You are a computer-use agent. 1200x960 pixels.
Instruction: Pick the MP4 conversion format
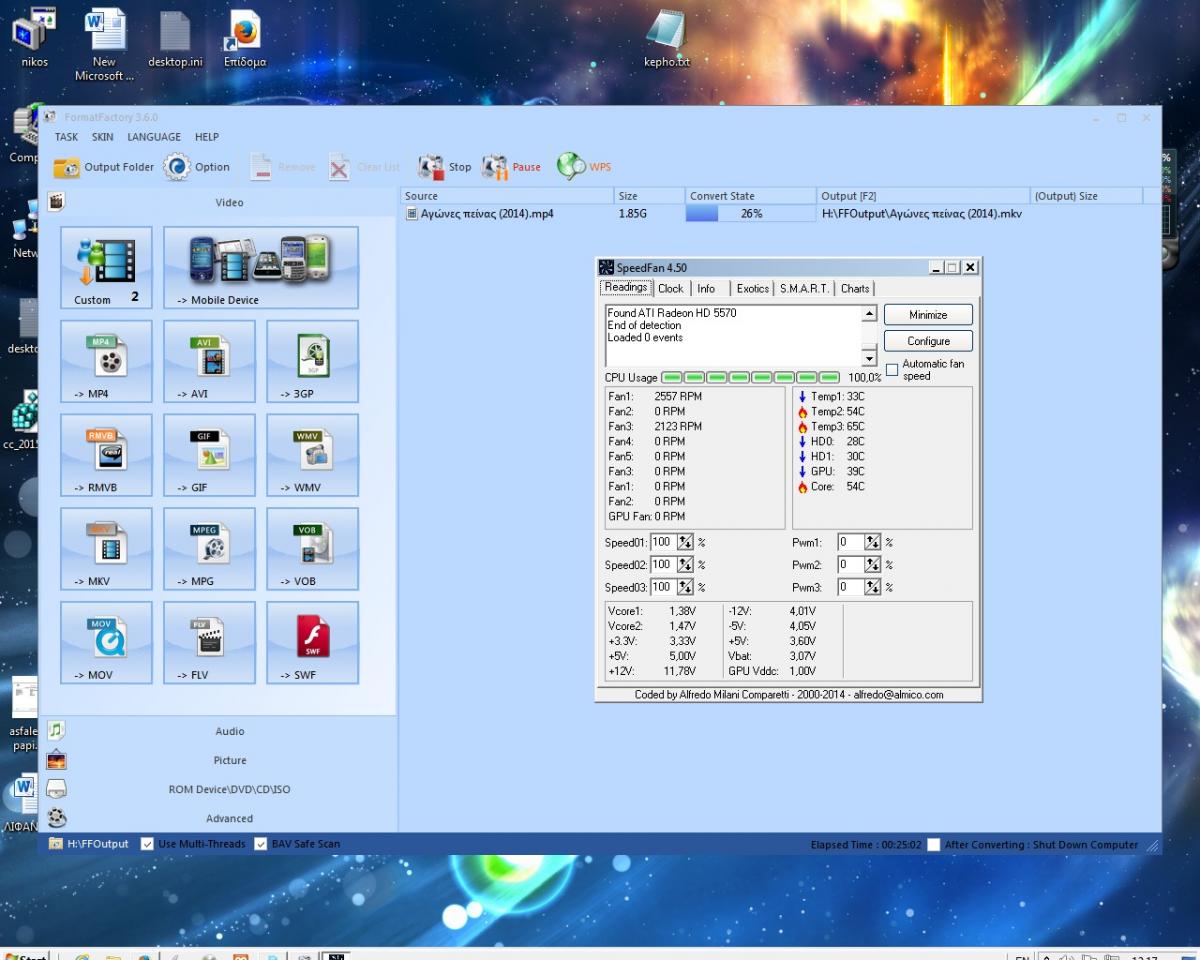click(x=106, y=361)
